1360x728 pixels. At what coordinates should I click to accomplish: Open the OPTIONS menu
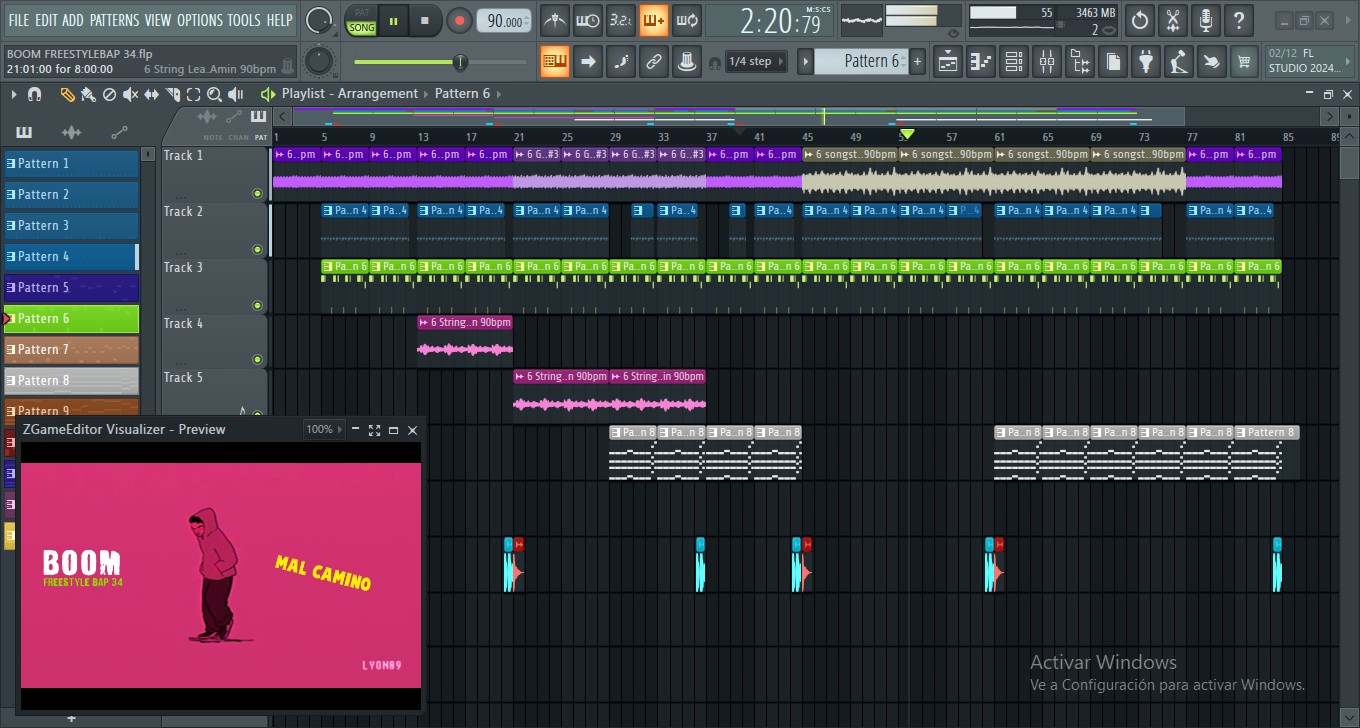tap(200, 20)
